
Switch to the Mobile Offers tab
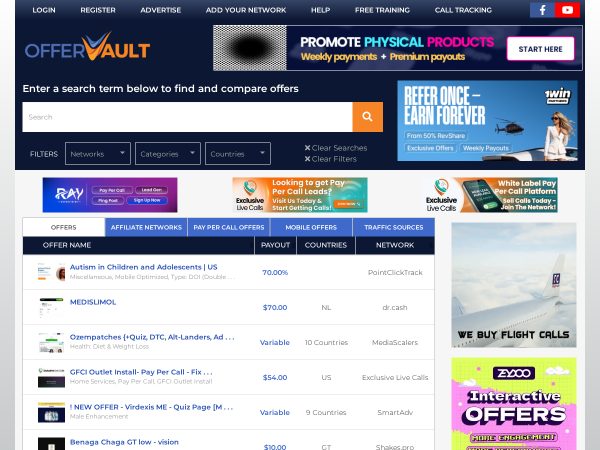[x=311, y=227]
